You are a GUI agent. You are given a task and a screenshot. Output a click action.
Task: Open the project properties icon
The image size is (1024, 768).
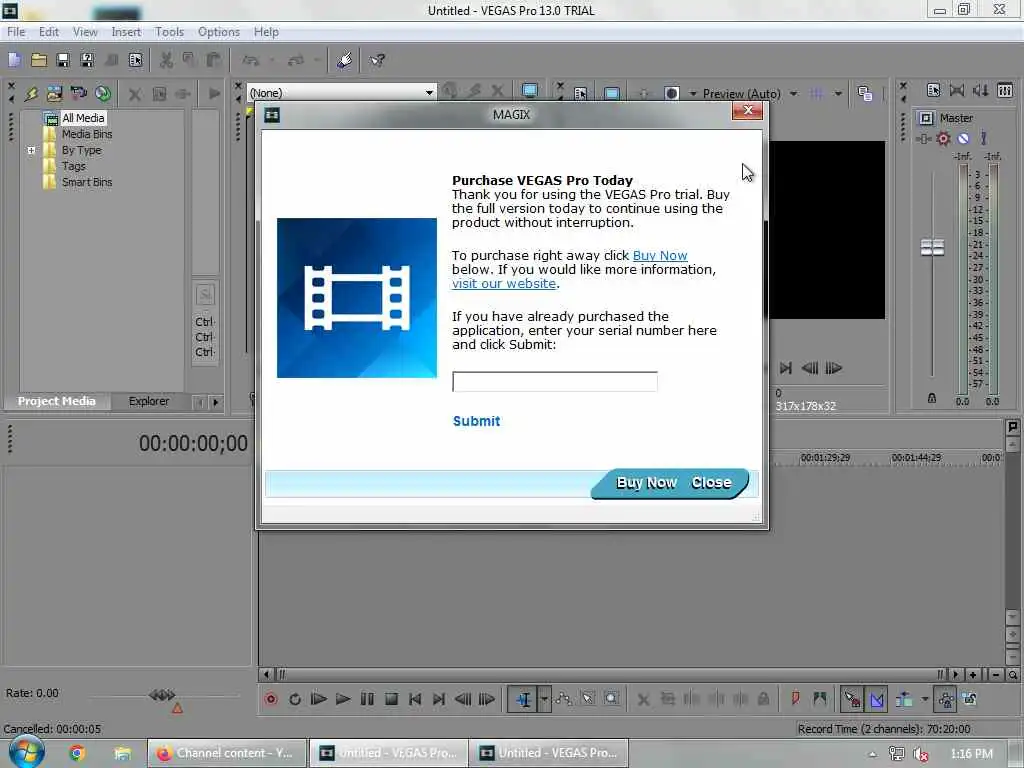[135, 60]
